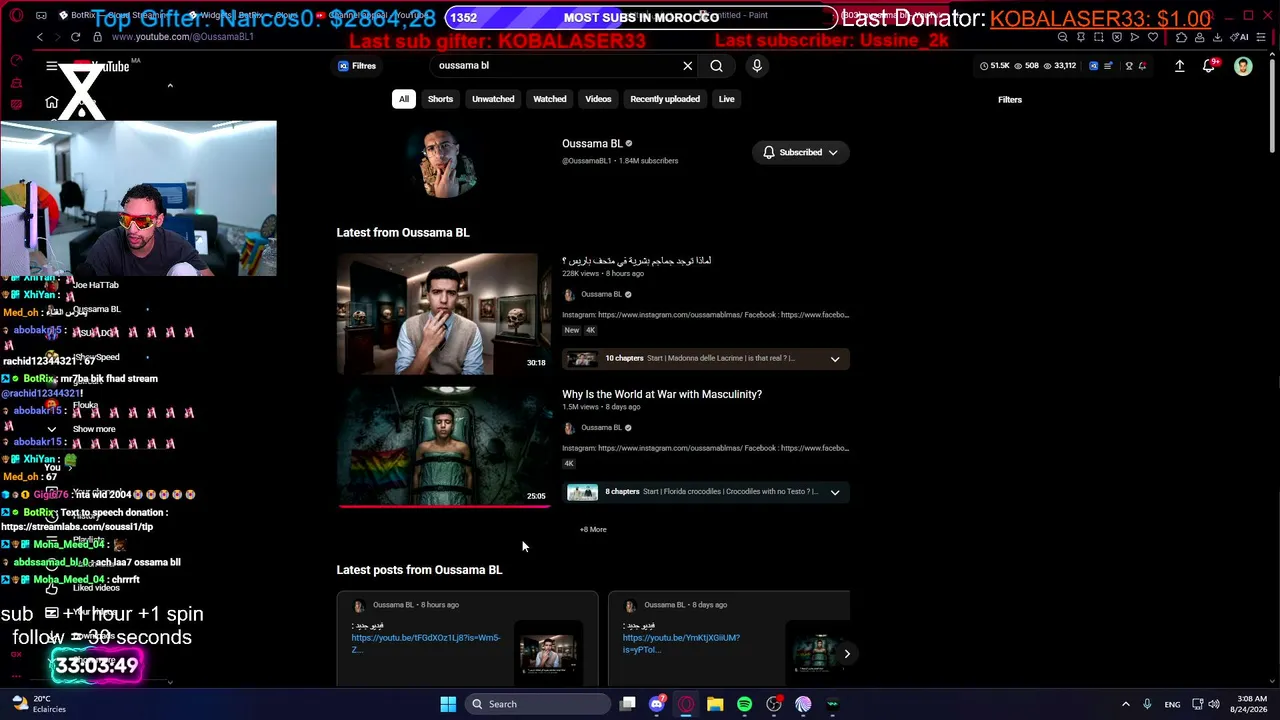Open the youtu.be link in the 8 days ago post
This screenshot has width=1280, height=720.
(681, 643)
